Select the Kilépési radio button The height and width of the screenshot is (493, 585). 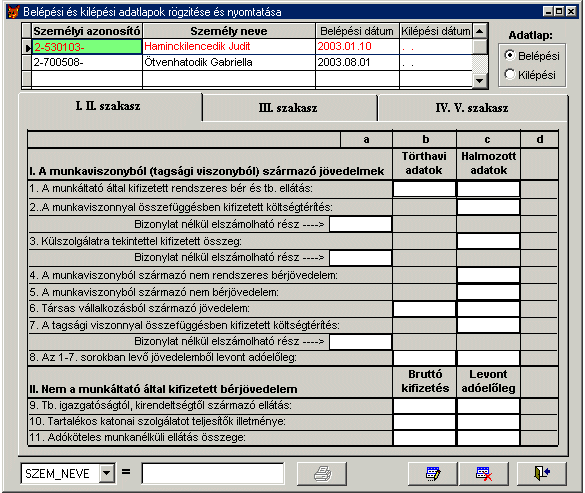509,74
